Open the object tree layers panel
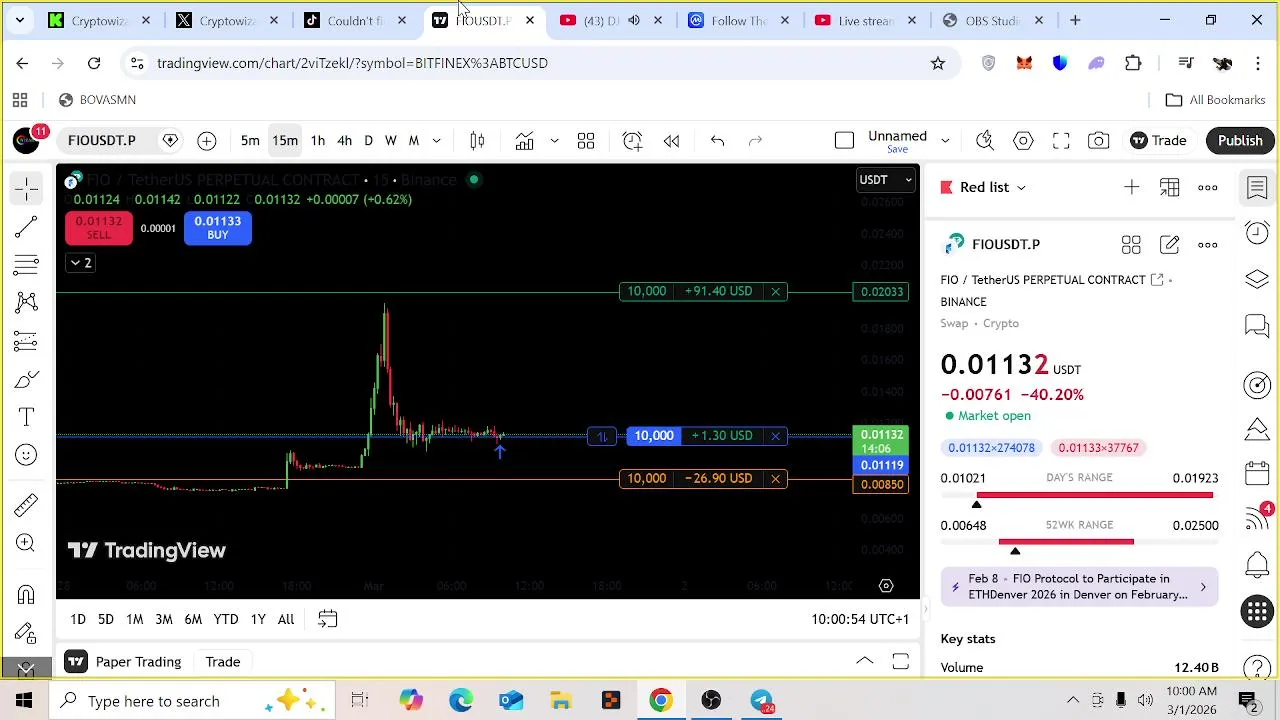Image resolution: width=1280 pixels, height=720 pixels. (x=1257, y=279)
